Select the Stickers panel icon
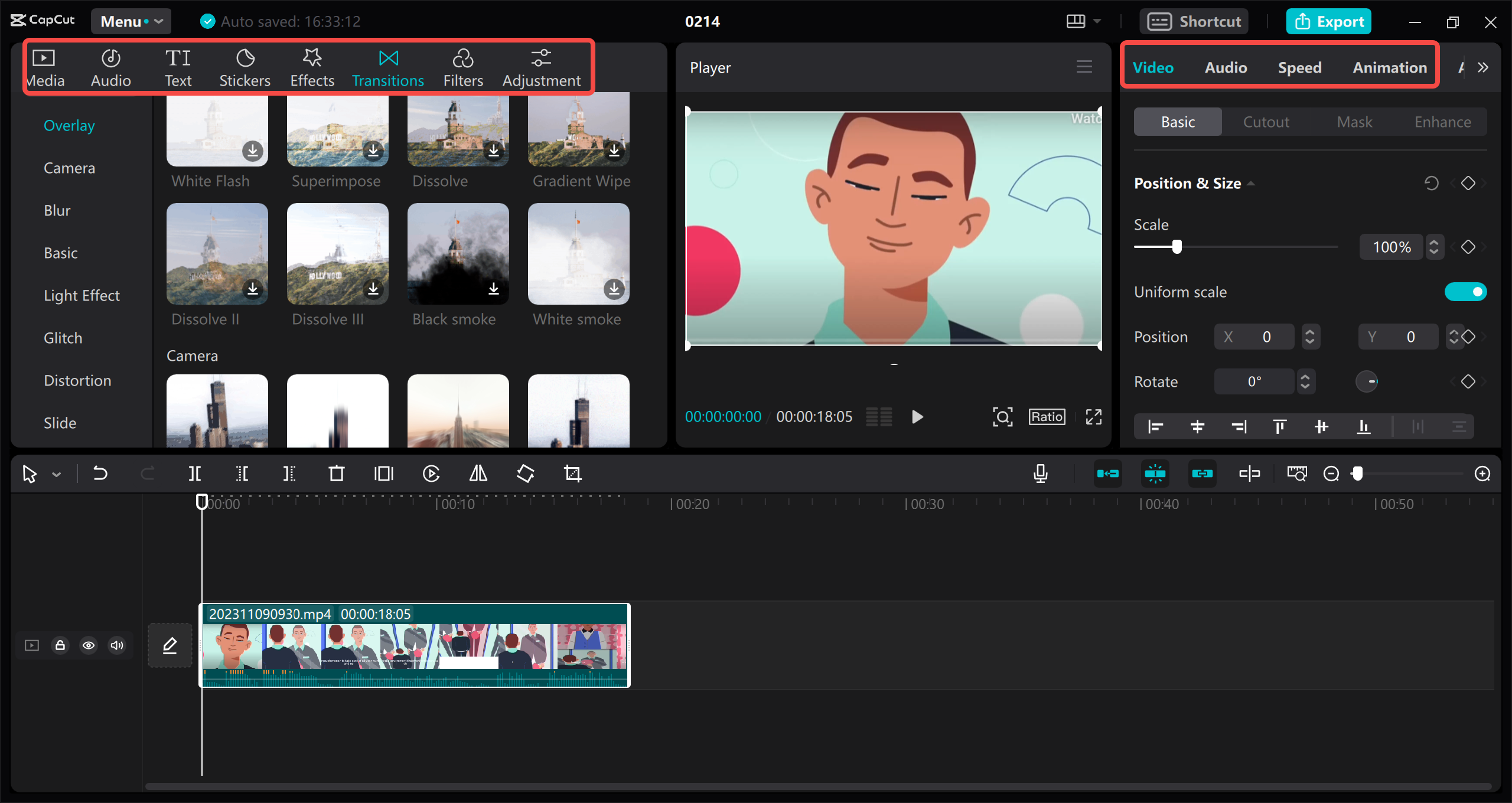Screen dimensions: 1512x803 (x=245, y=66)
